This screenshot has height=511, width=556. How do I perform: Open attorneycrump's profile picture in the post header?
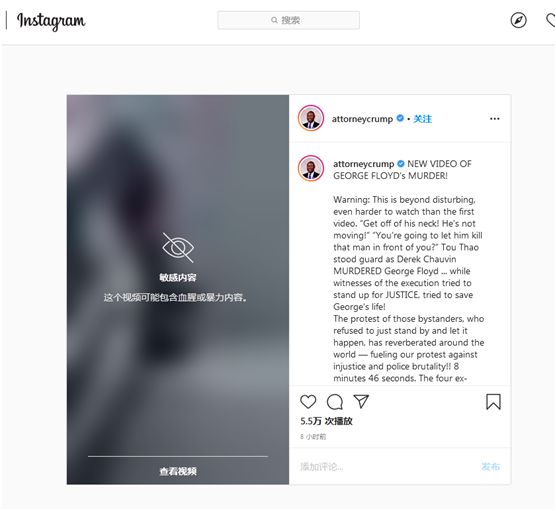pyautogui.click(x=311, y=118)
